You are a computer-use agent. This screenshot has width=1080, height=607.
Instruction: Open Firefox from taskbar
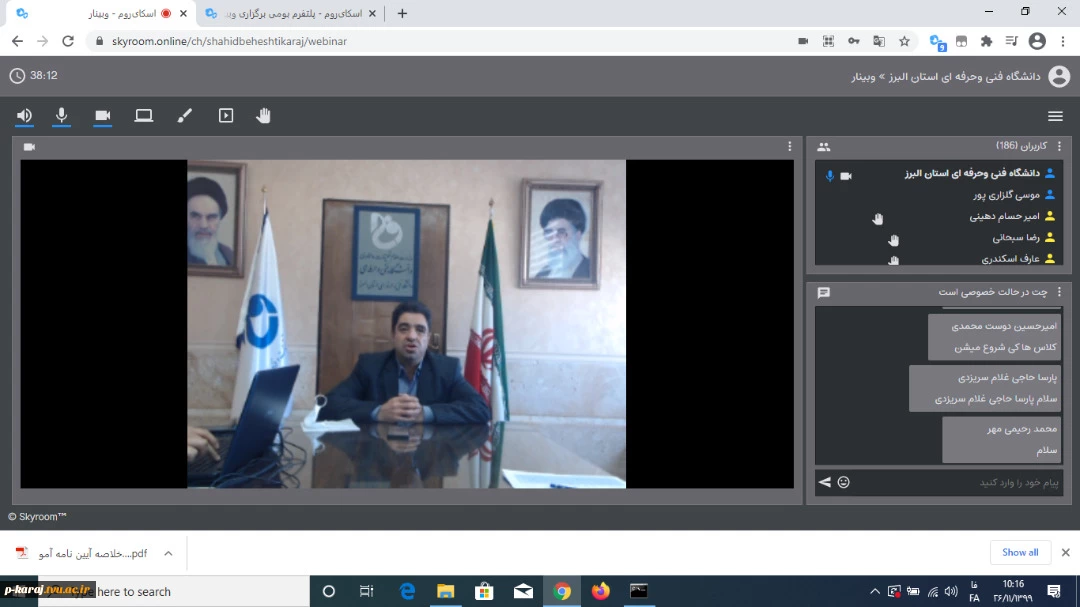point(601,591)
